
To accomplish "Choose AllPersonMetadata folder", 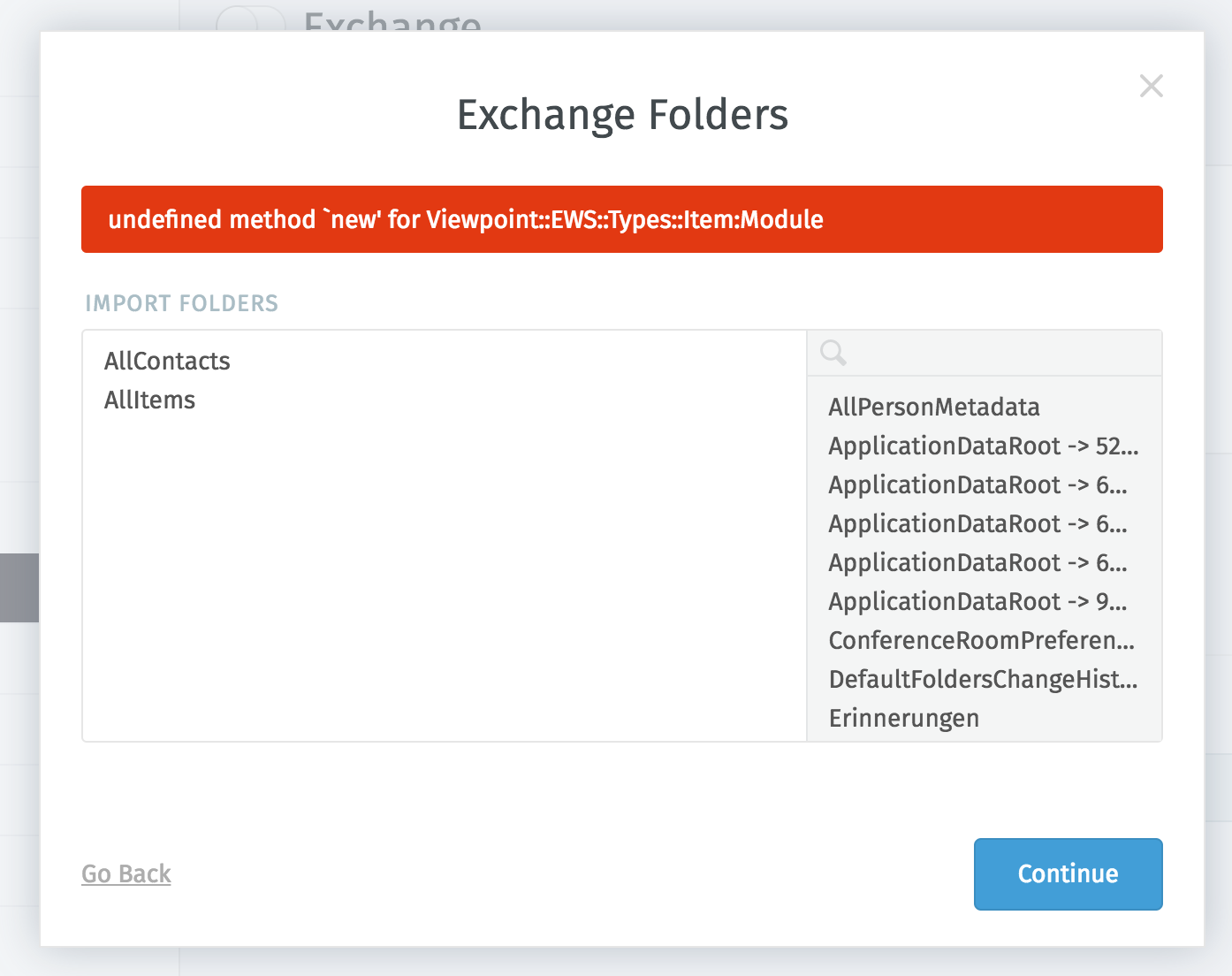I will pos(934,407).
